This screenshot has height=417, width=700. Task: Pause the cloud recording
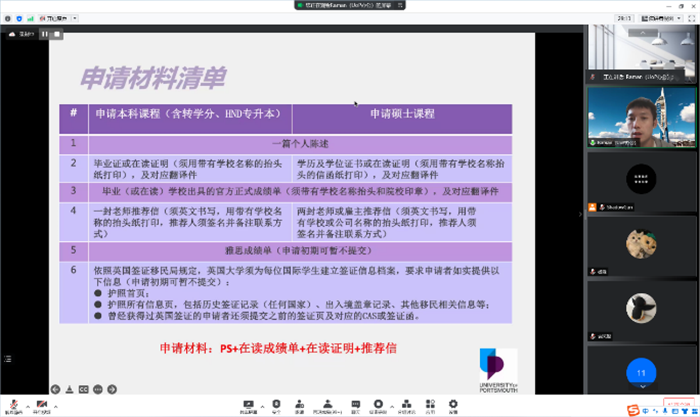point(44,33)
